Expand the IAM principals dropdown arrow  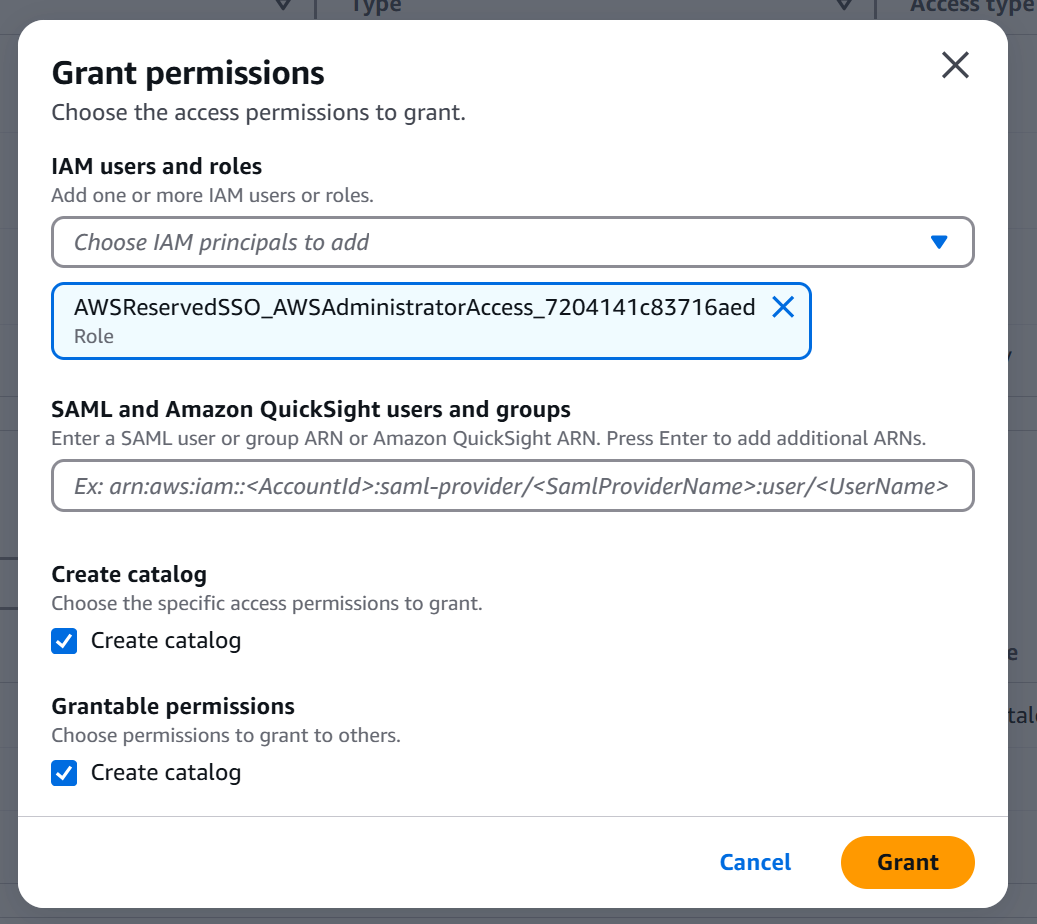[938, 242]
